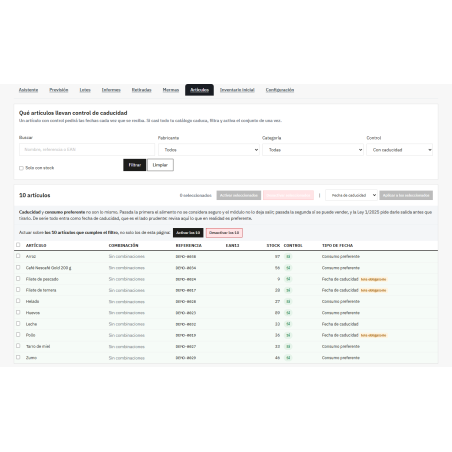452x452 pixels.
Task: Open the Retiradas tab
Action: (141, 90)
